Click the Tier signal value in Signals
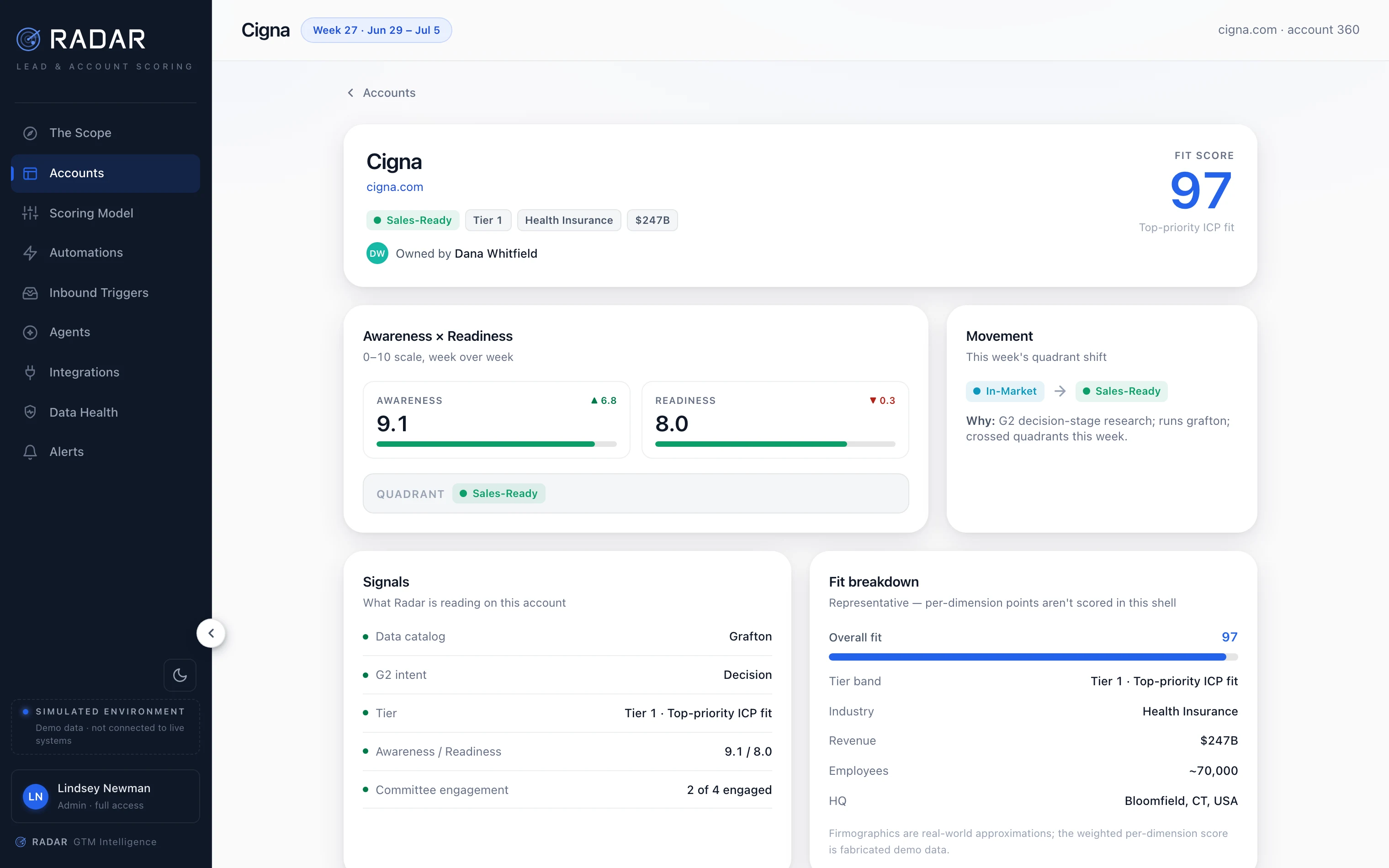1389x868 pixels. tap(698, 713)
